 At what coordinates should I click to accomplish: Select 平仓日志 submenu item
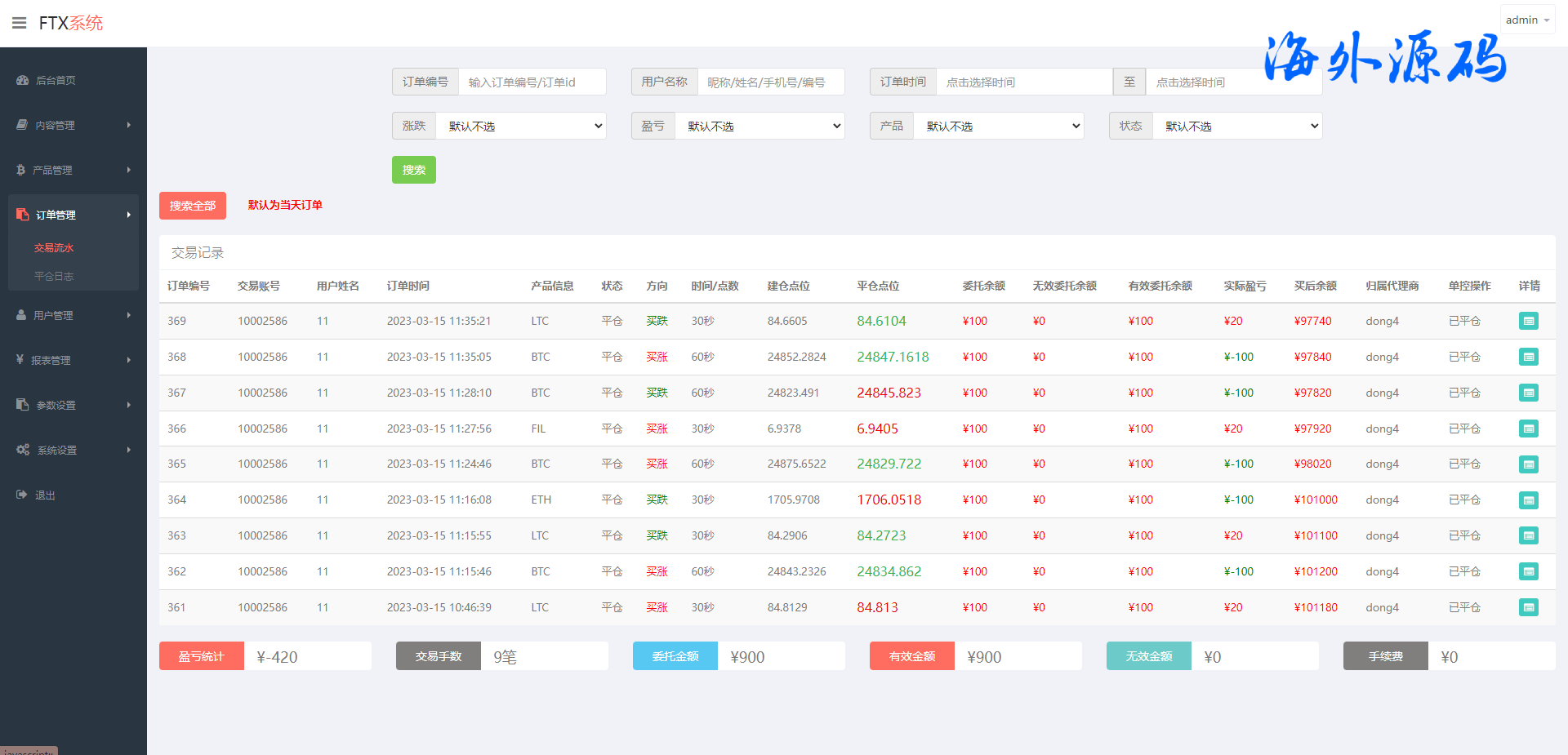click(x=54, y=276)
